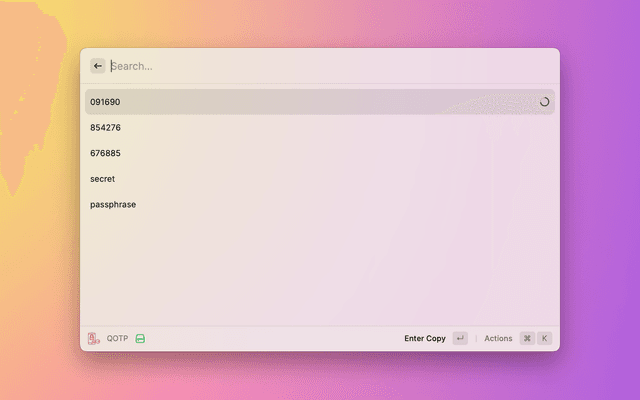Click the return key icon
Screen dimensions: 640x400
click(460, 338)
